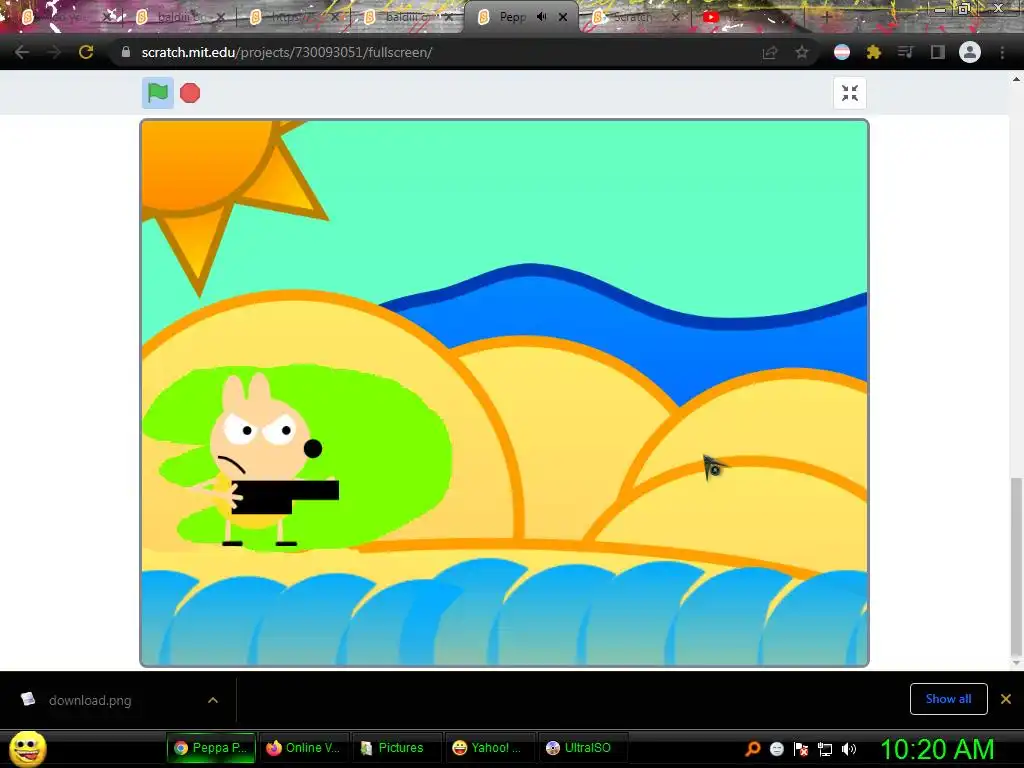
Task: Open the Chrome three-dot menu
Action: tap(1002, 52)
